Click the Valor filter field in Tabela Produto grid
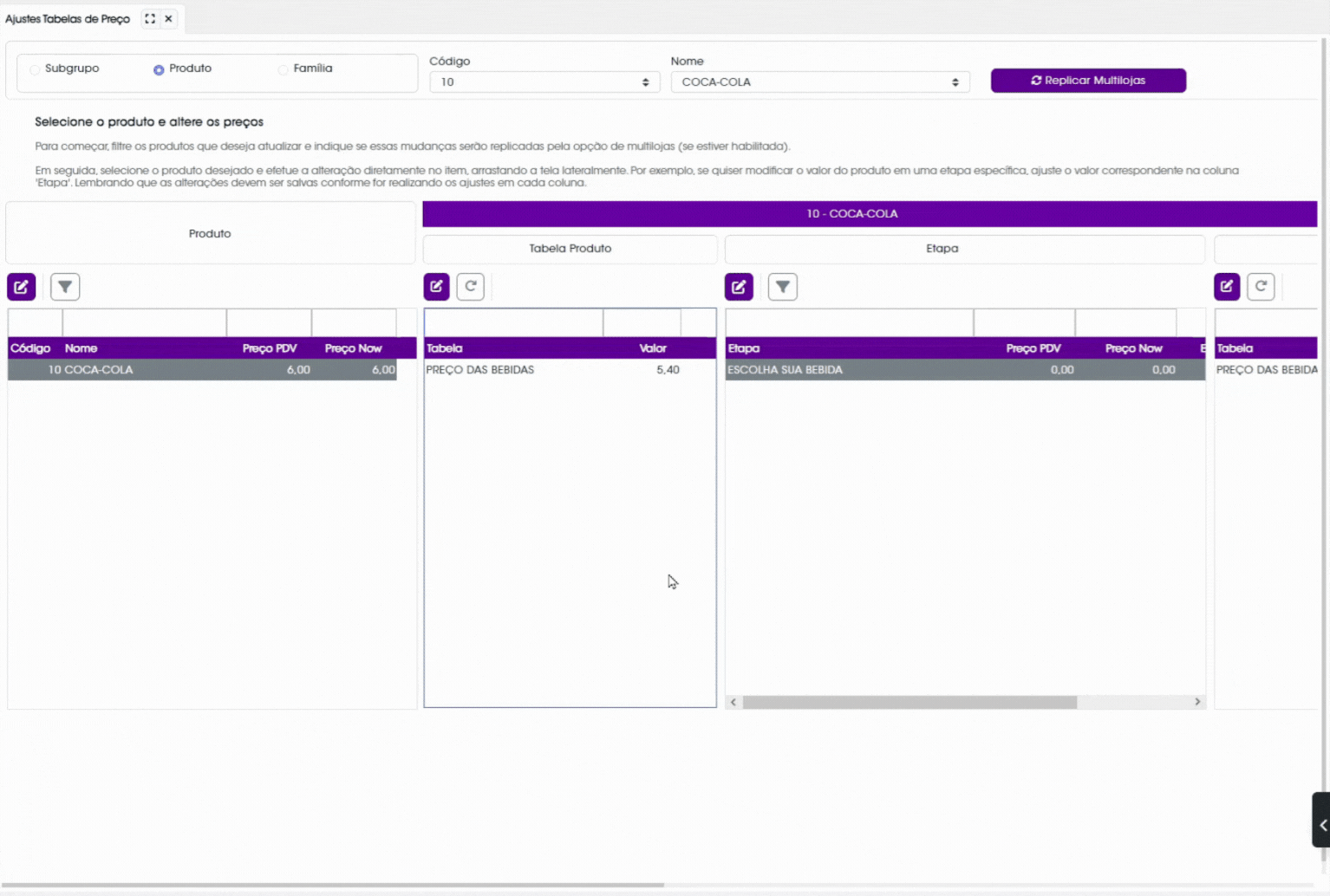 point(642,322)
